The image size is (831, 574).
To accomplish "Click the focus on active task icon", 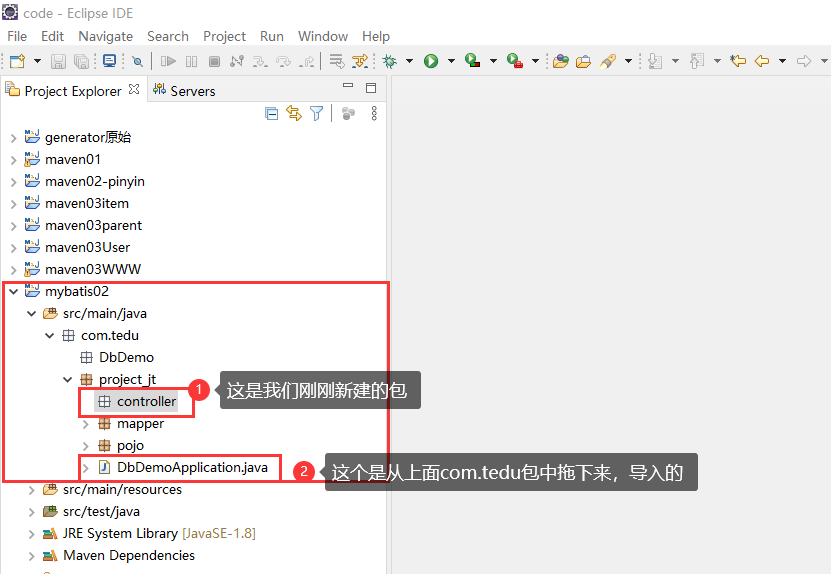I will point(348,113).
